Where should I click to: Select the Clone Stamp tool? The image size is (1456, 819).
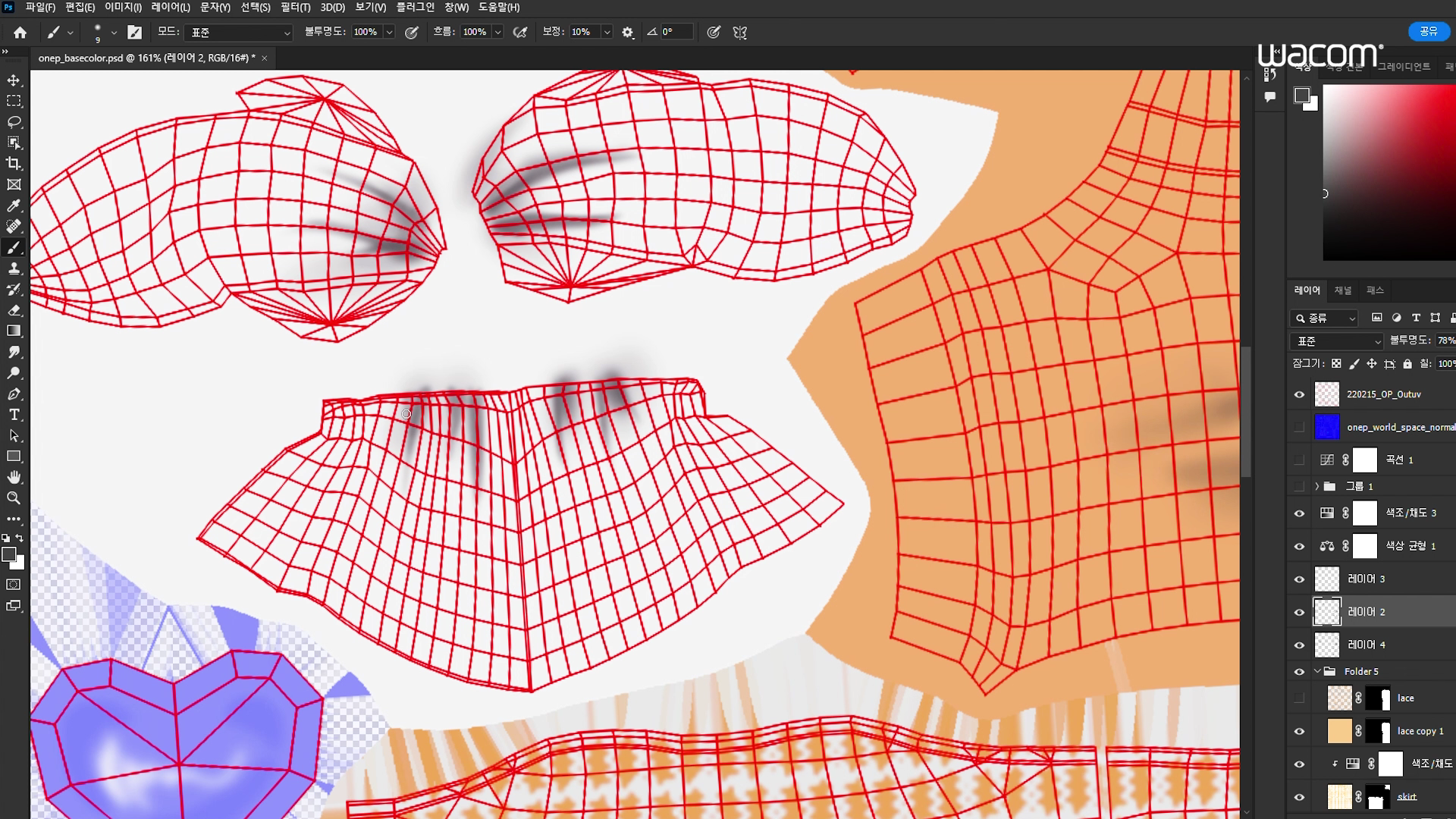[14, 268]
